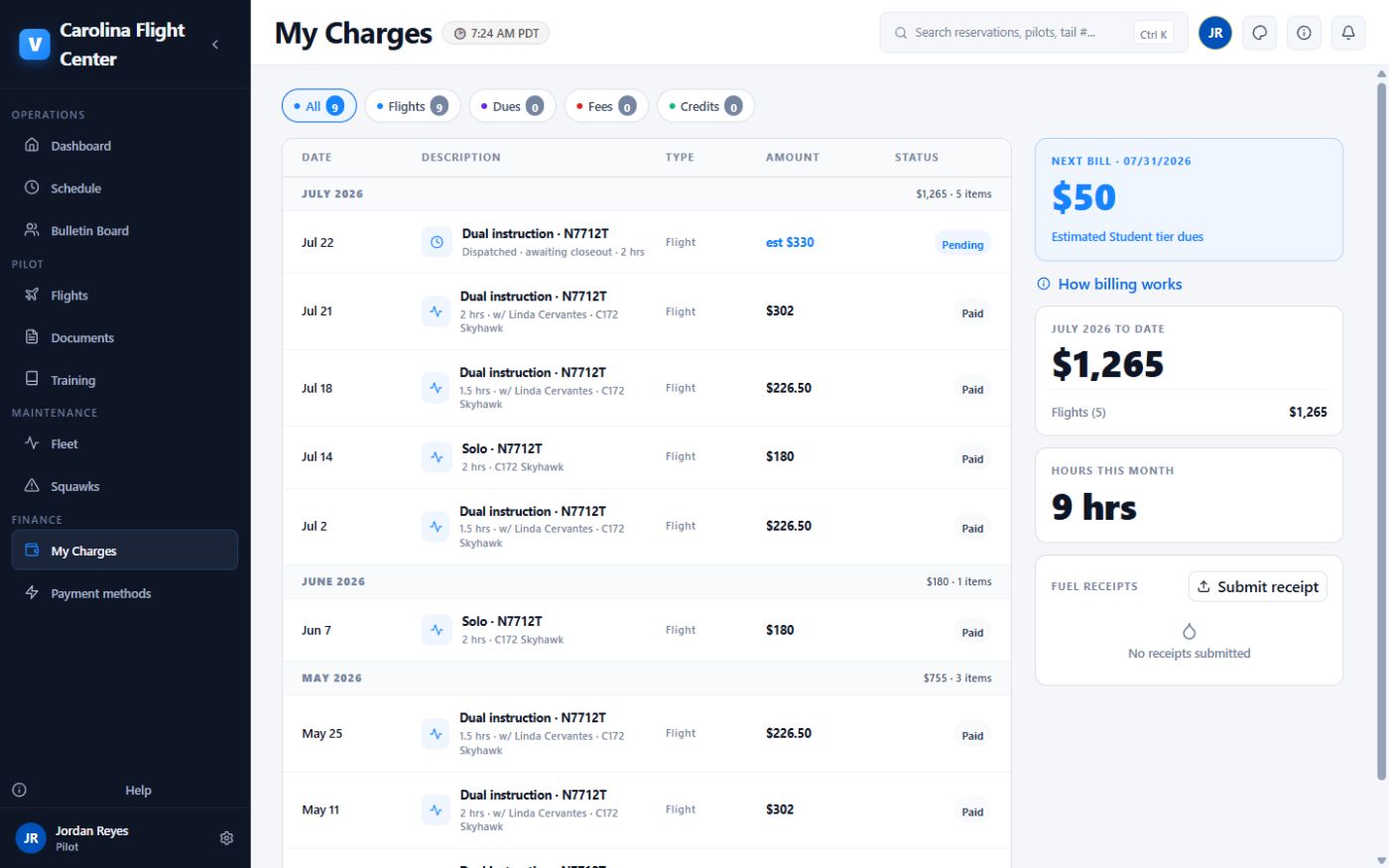Open notifications bell
This screenshot has height=868, width=1389.
tap(1348, 33)
